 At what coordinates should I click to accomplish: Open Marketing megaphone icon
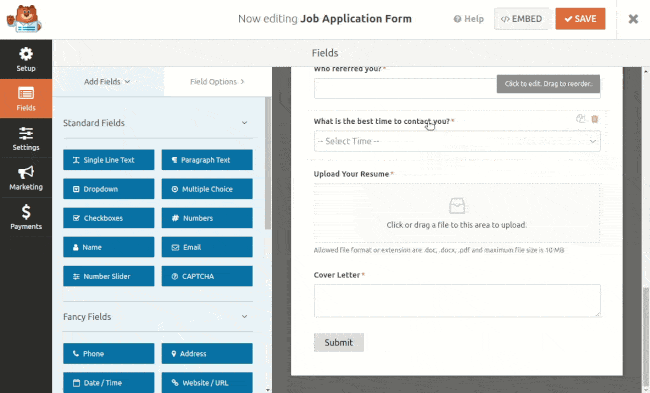coord(26,172)
